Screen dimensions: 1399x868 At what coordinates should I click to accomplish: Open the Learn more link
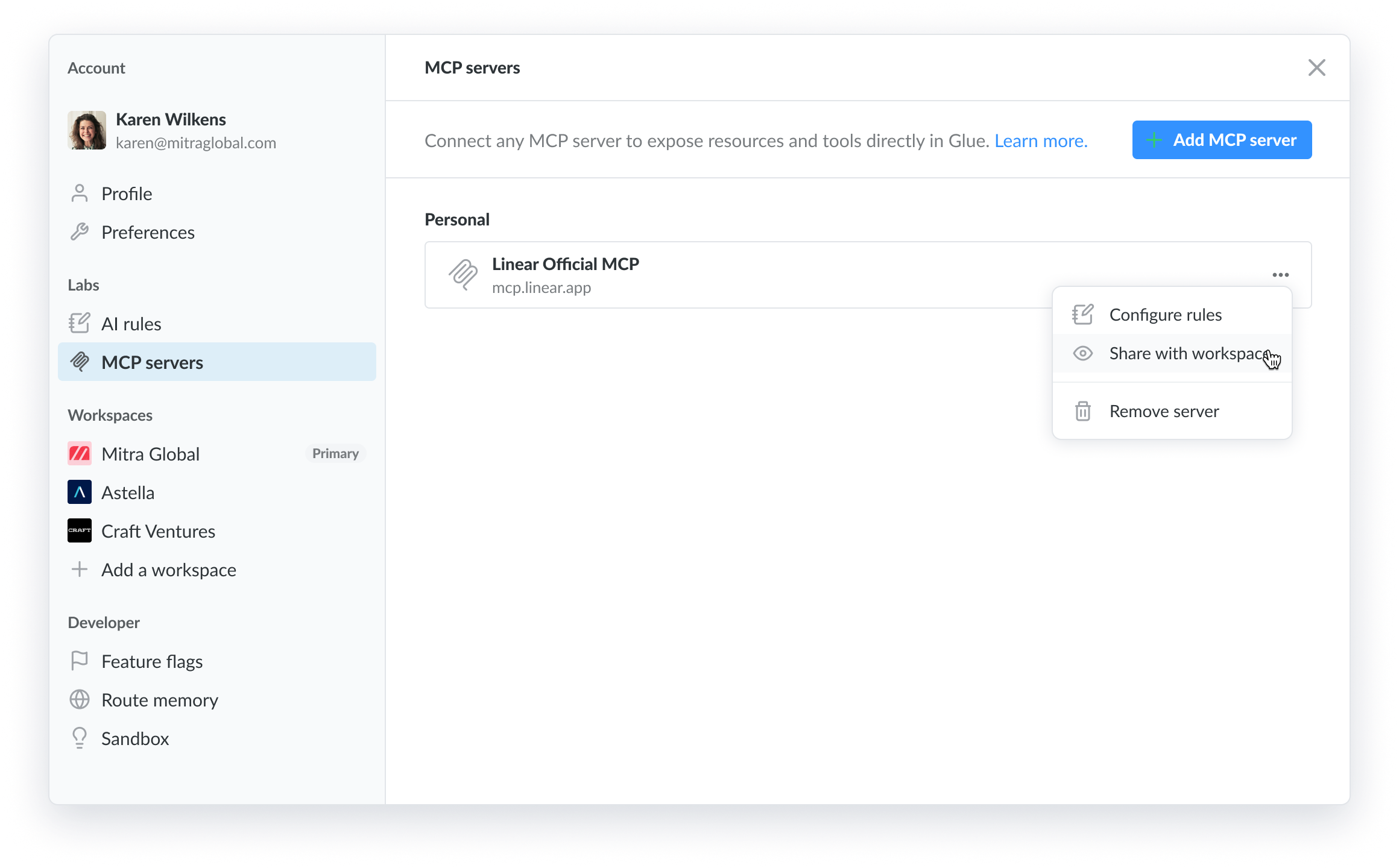point(1041,141)
